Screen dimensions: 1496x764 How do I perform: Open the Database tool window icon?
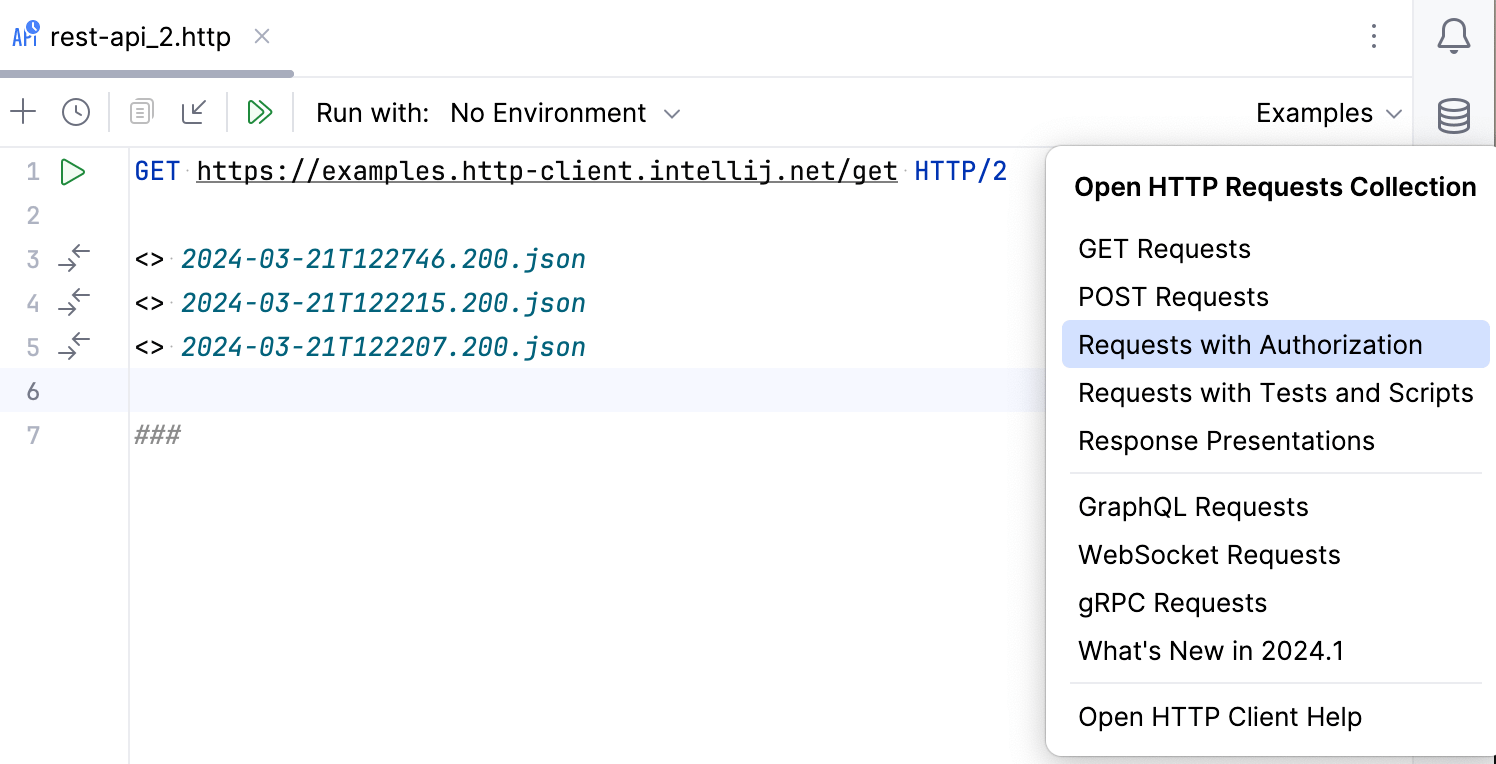tap(1452, 116)
